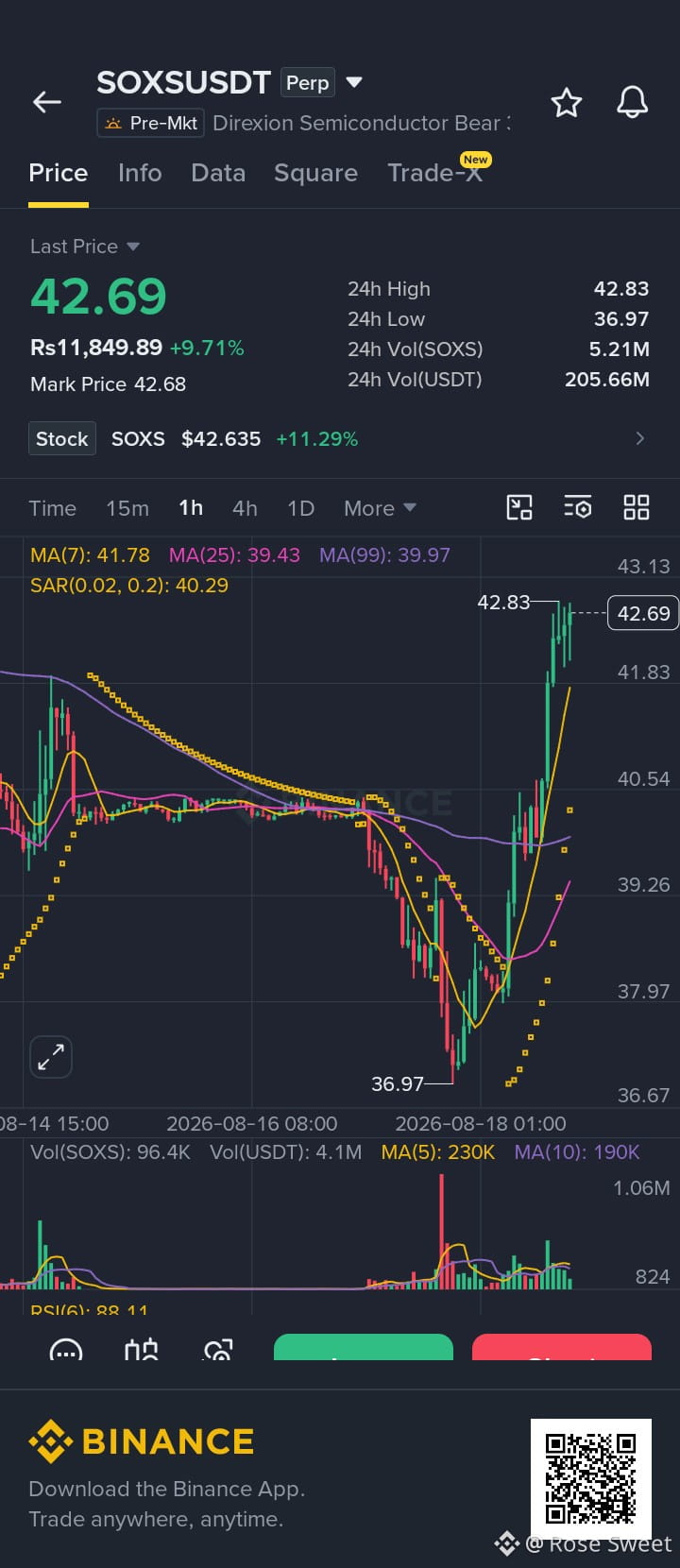Tap the volume MA(5): 230K label
Image resolution: width=680 pixels, height=1568 pixels.
(438, 1151)
